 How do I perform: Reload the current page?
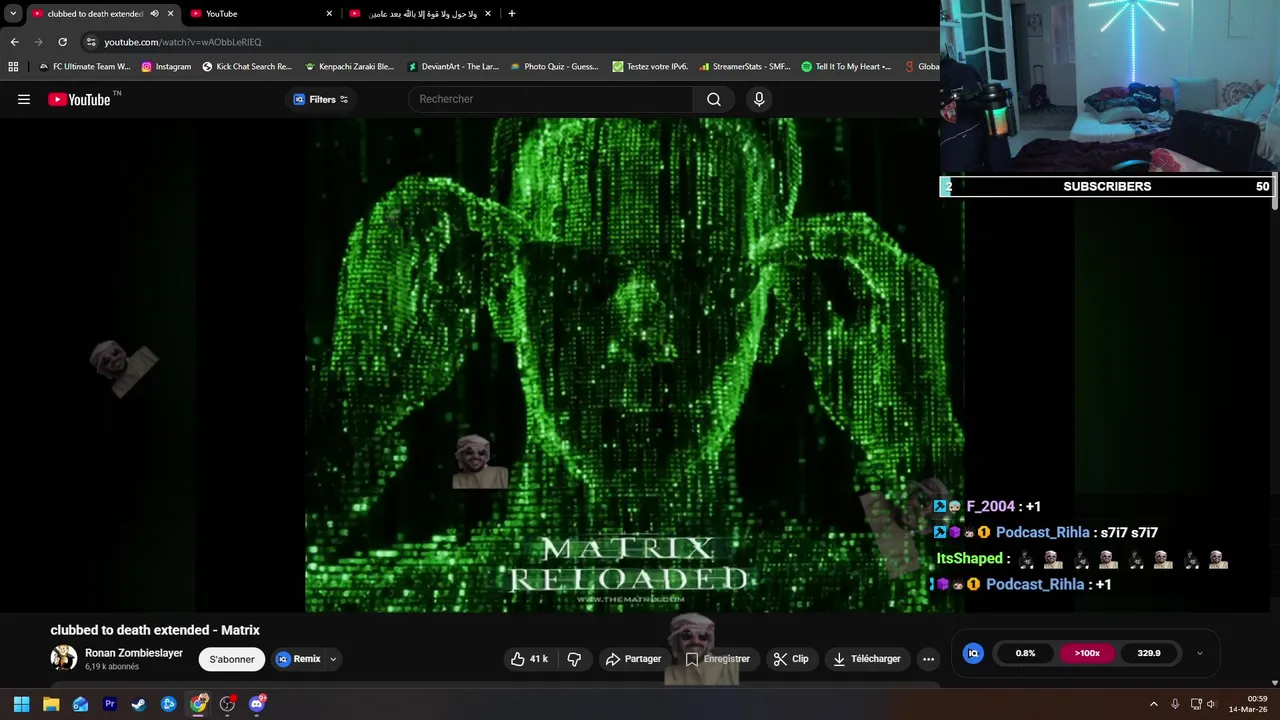[x=62, y=42]
